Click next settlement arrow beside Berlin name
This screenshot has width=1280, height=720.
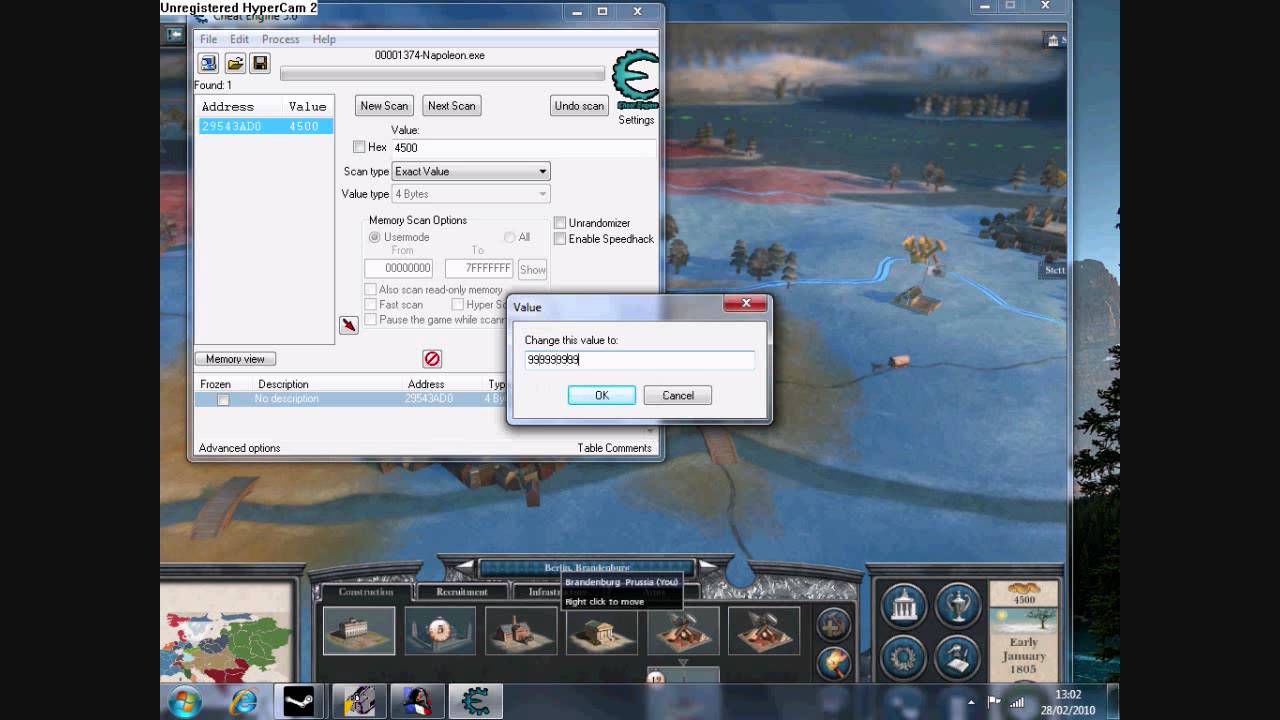point(707,568)
